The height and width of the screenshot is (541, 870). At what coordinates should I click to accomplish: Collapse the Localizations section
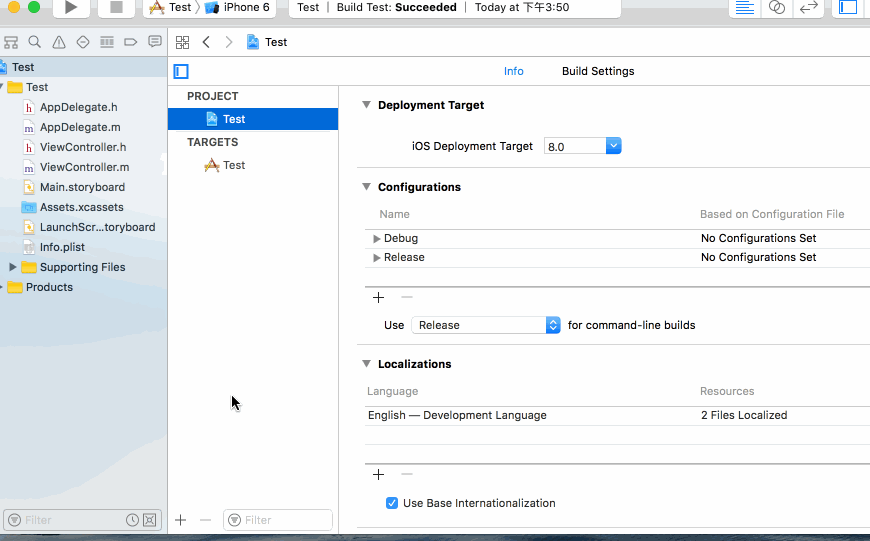[x=366, y=363]
